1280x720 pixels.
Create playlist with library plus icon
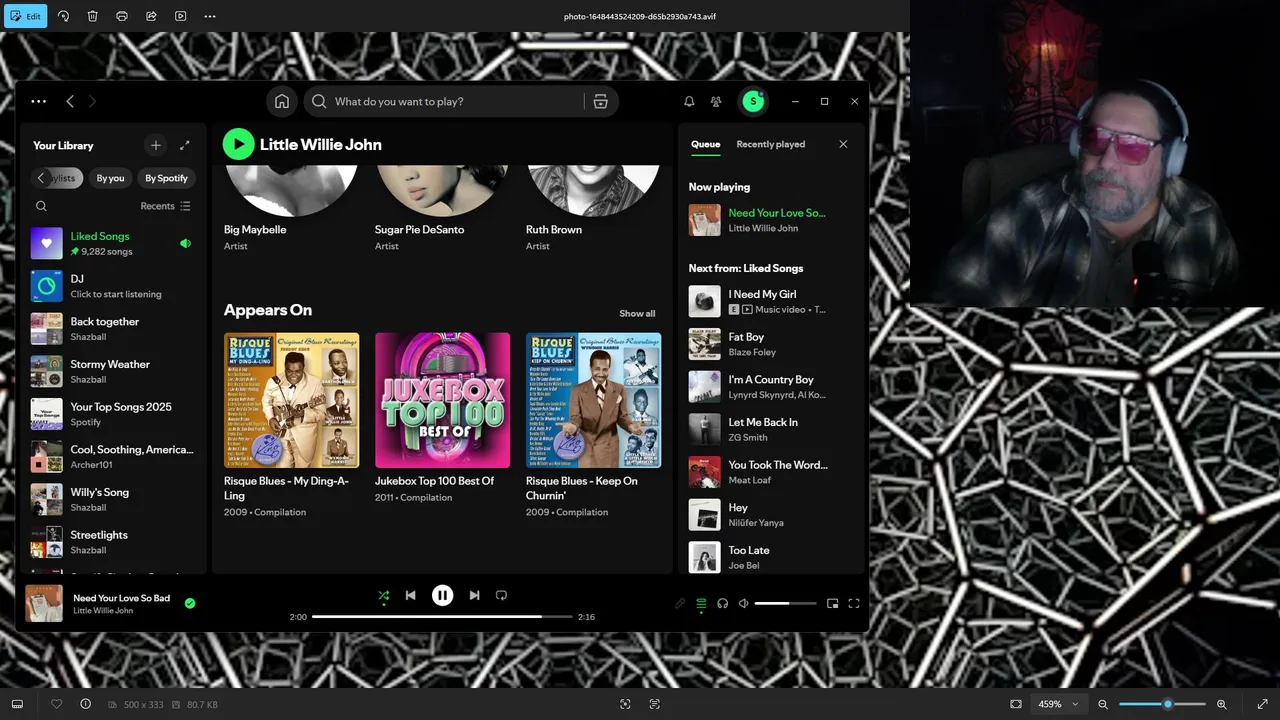click(x=155, y=145)
